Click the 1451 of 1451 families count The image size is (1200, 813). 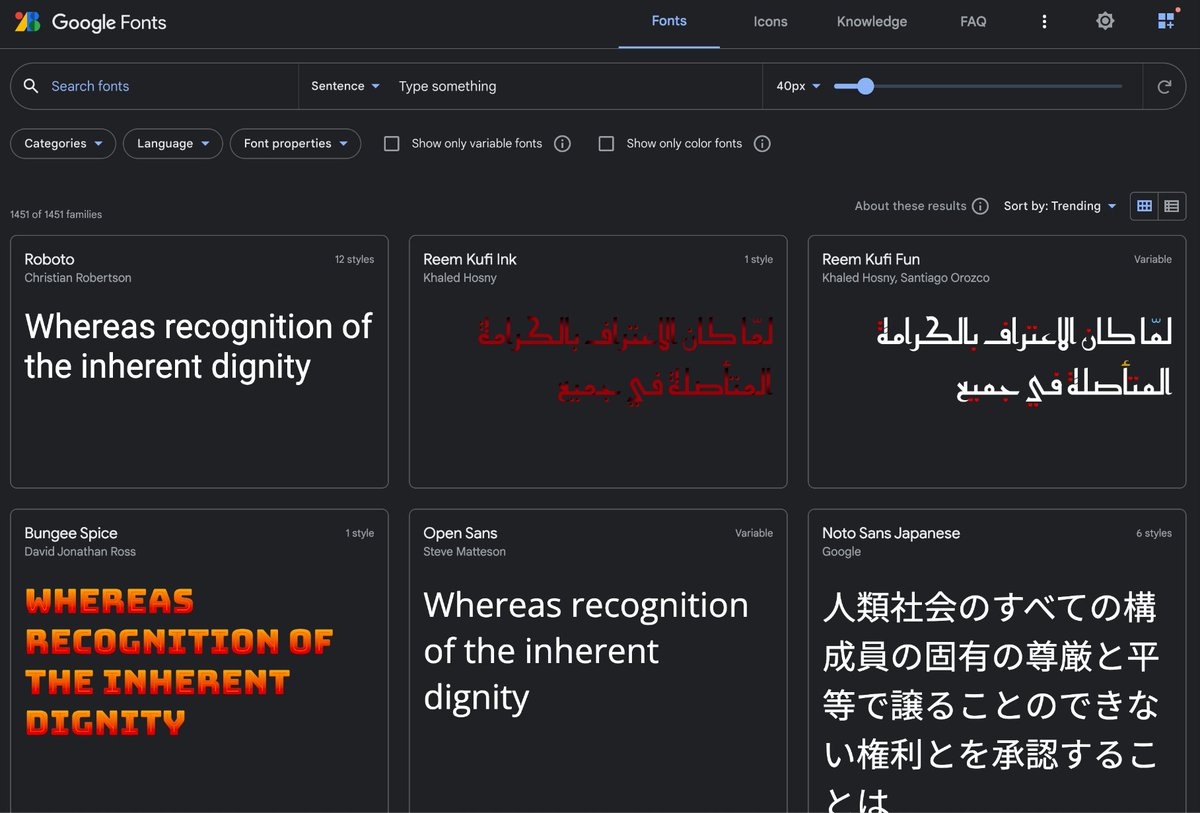click(56, 215)
